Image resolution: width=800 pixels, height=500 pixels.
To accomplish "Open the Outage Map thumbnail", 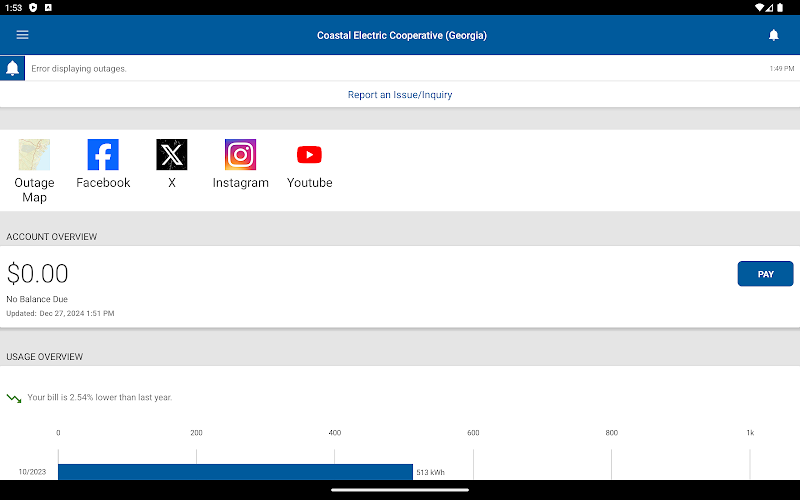I will click(34, 155).
